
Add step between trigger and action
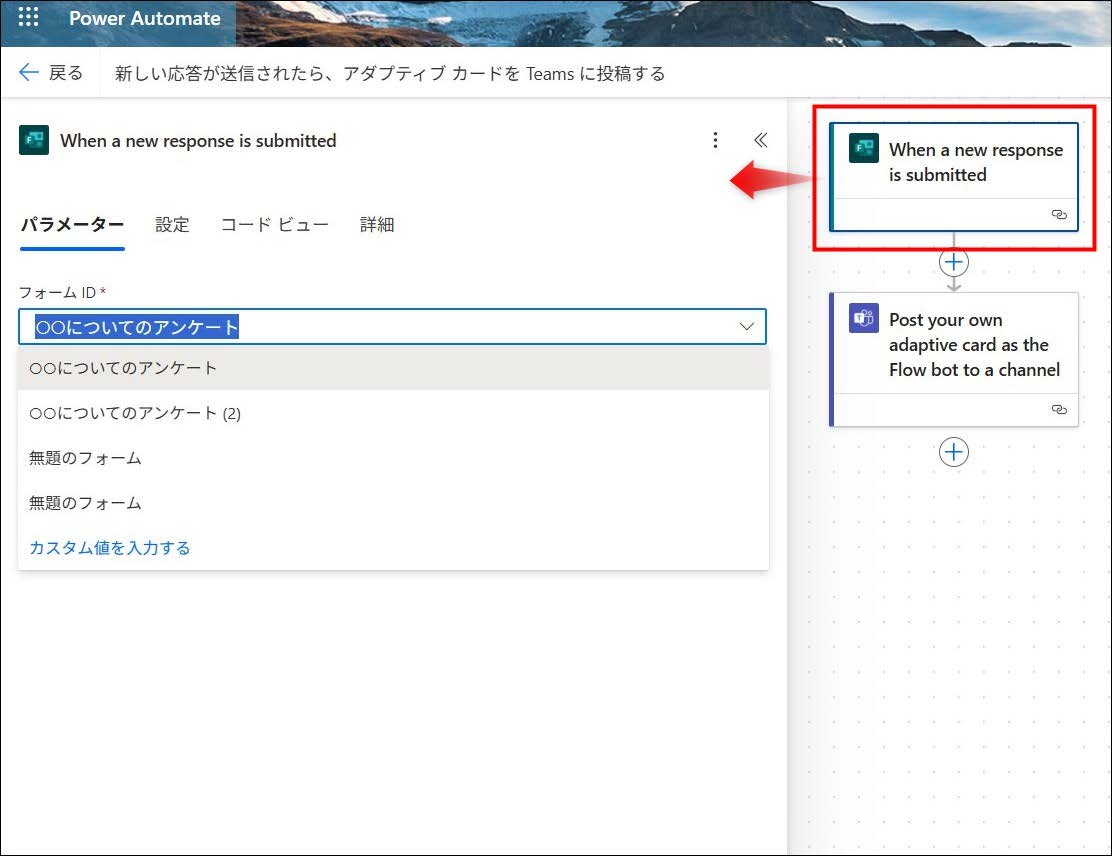pos(953,262)
